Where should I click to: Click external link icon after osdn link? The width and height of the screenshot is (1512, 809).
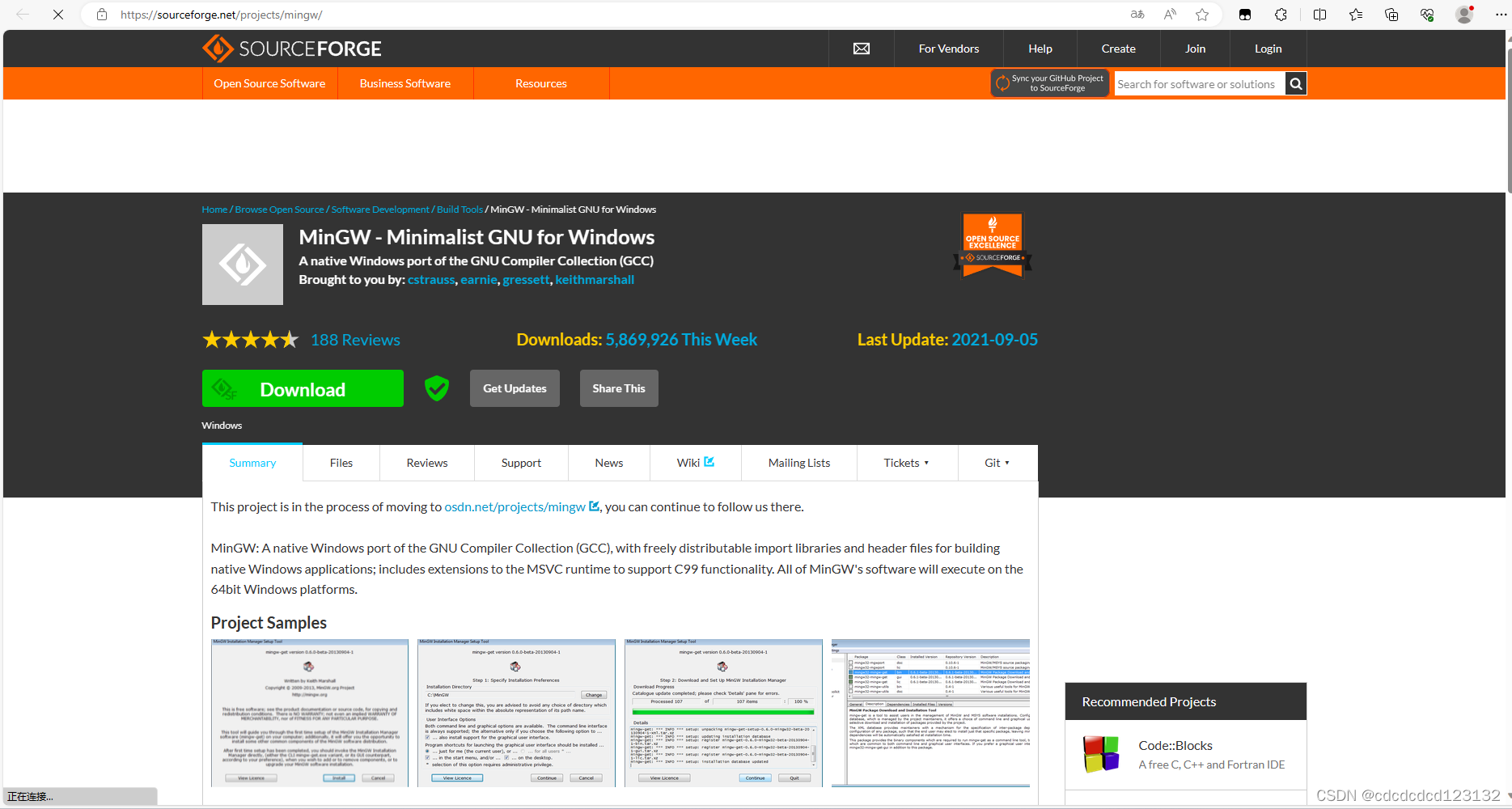pos(594,506)
